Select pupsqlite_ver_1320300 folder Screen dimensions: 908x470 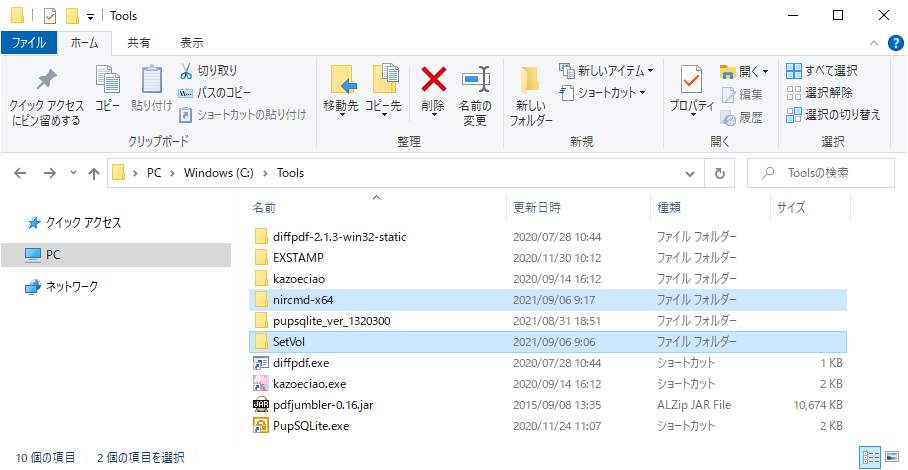(x=548, y=321)
